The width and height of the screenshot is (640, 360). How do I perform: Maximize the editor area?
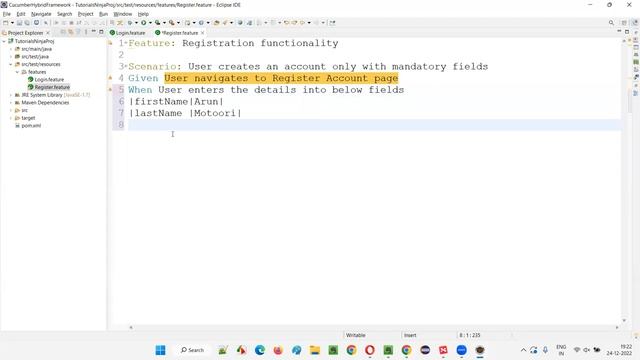[x=627, y=32]
